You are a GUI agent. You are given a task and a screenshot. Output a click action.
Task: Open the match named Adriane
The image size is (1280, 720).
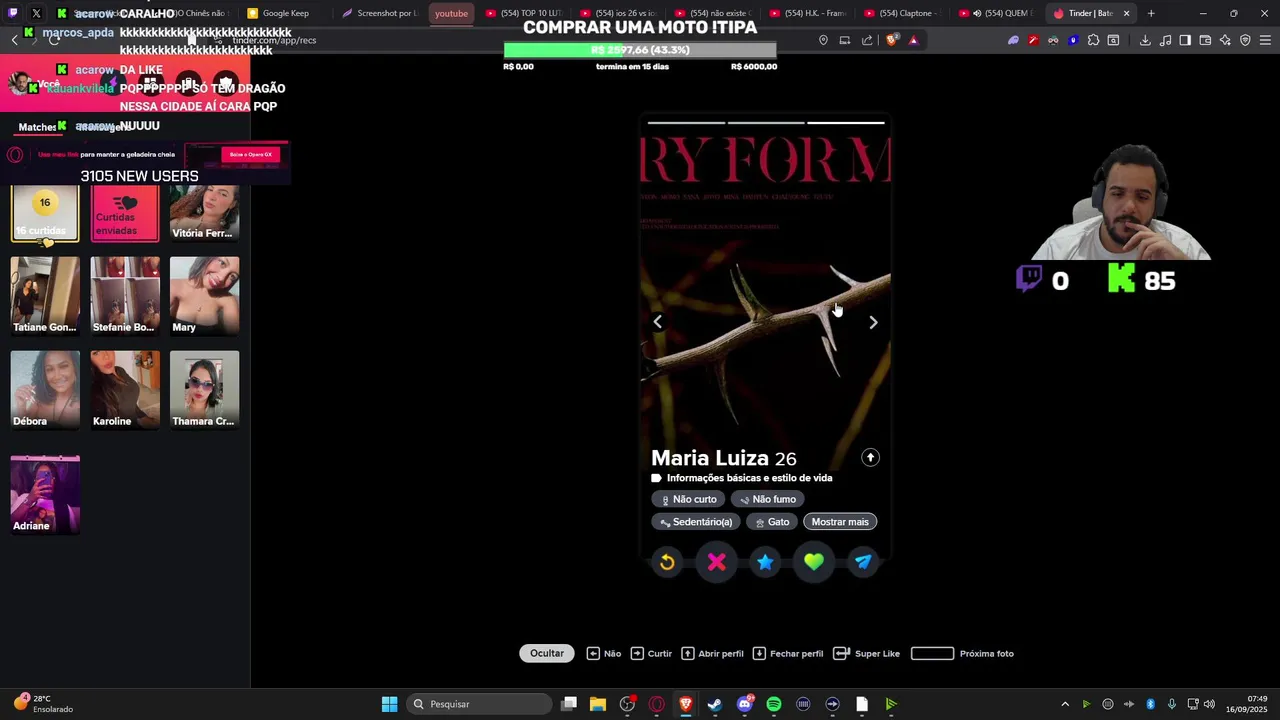[45, 494]
